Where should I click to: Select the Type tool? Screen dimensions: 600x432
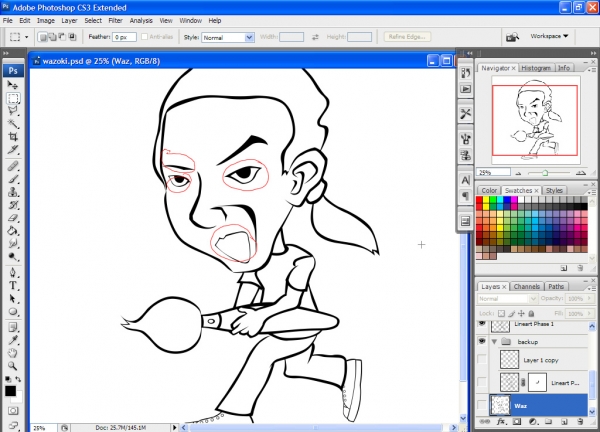click(x=13, y=285)
